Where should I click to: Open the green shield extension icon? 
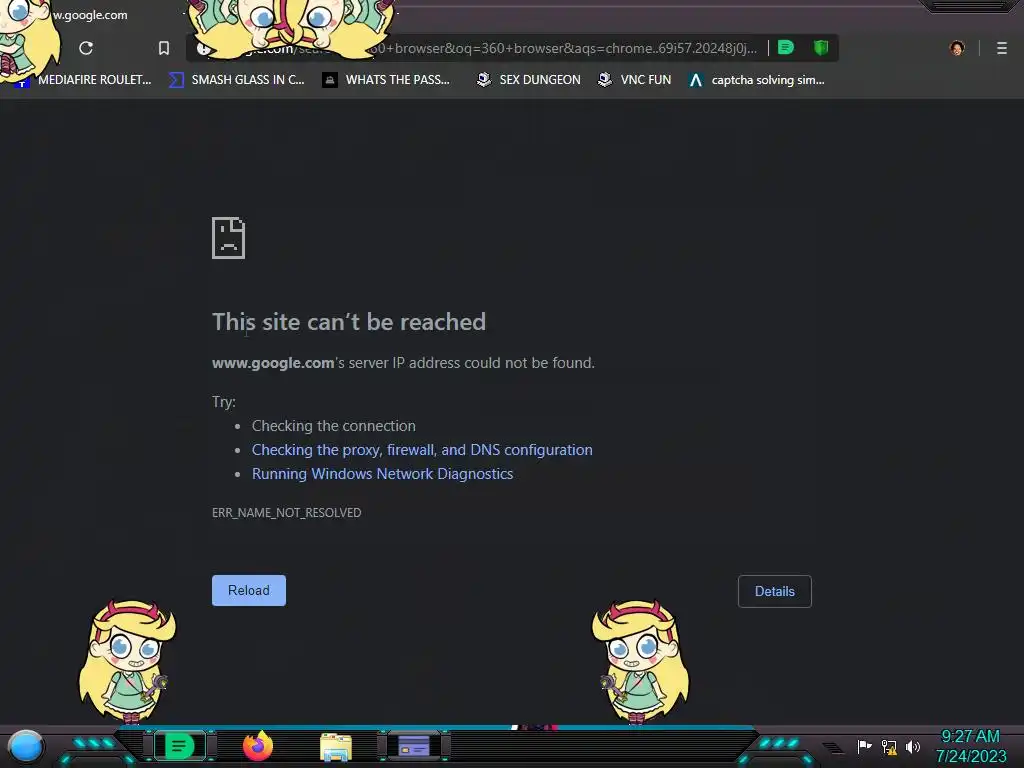point(821,48)
